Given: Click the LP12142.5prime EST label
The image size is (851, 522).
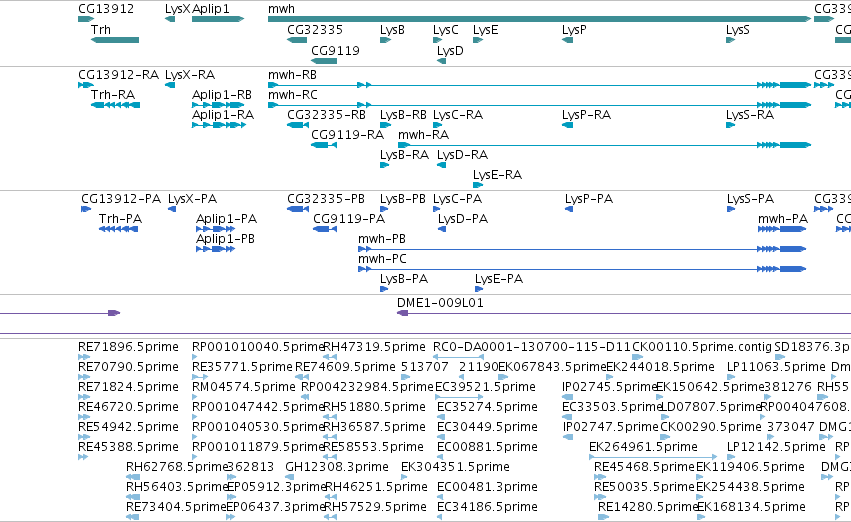Looking at the screenshot, I should [x=776, y=447].
